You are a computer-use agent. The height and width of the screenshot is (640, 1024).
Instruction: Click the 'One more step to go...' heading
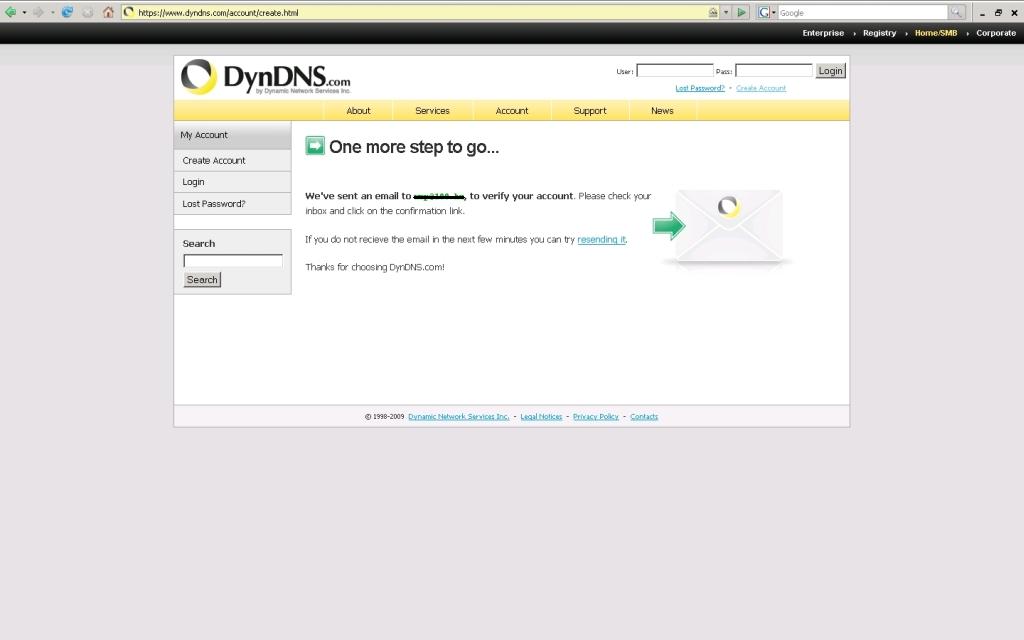click(414, 147)
